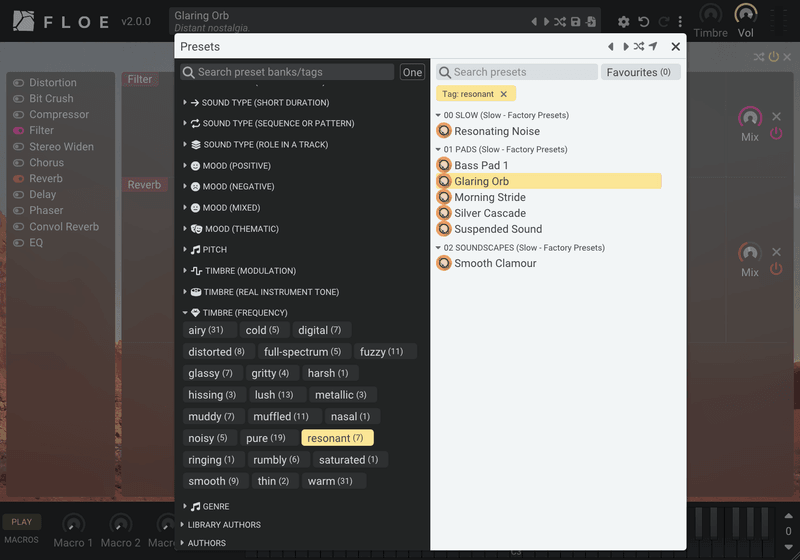Load next preset using Presets right arrow
The image size is (800, 560).
pos(626,46)
